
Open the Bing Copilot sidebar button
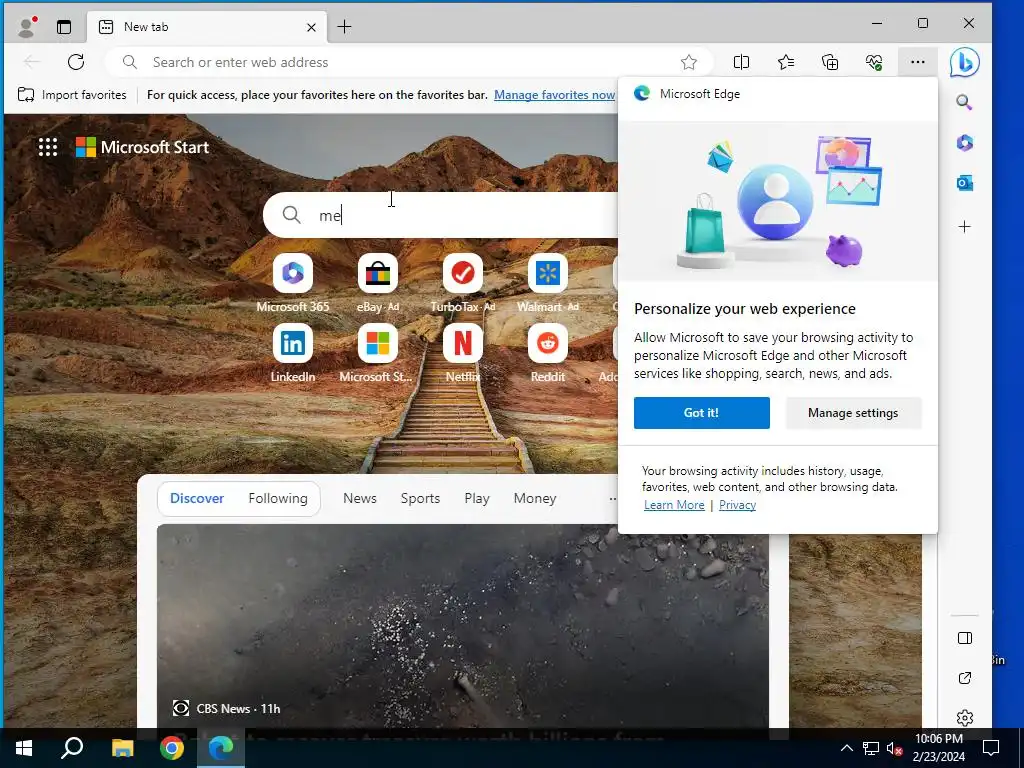(965, 63)
